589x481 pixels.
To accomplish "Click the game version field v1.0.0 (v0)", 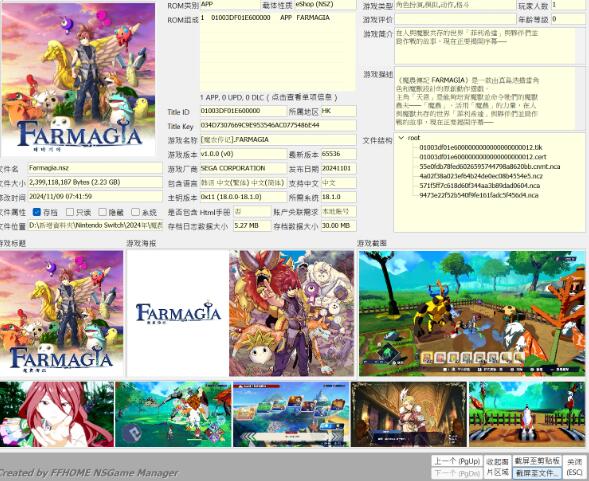I will (x=243, y=154).
